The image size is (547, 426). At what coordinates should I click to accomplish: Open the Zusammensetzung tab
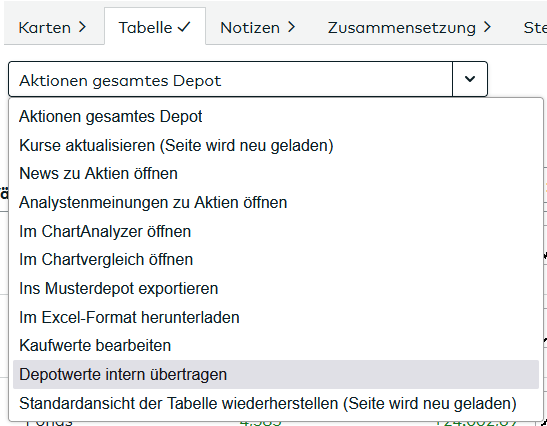click(409, 27)
